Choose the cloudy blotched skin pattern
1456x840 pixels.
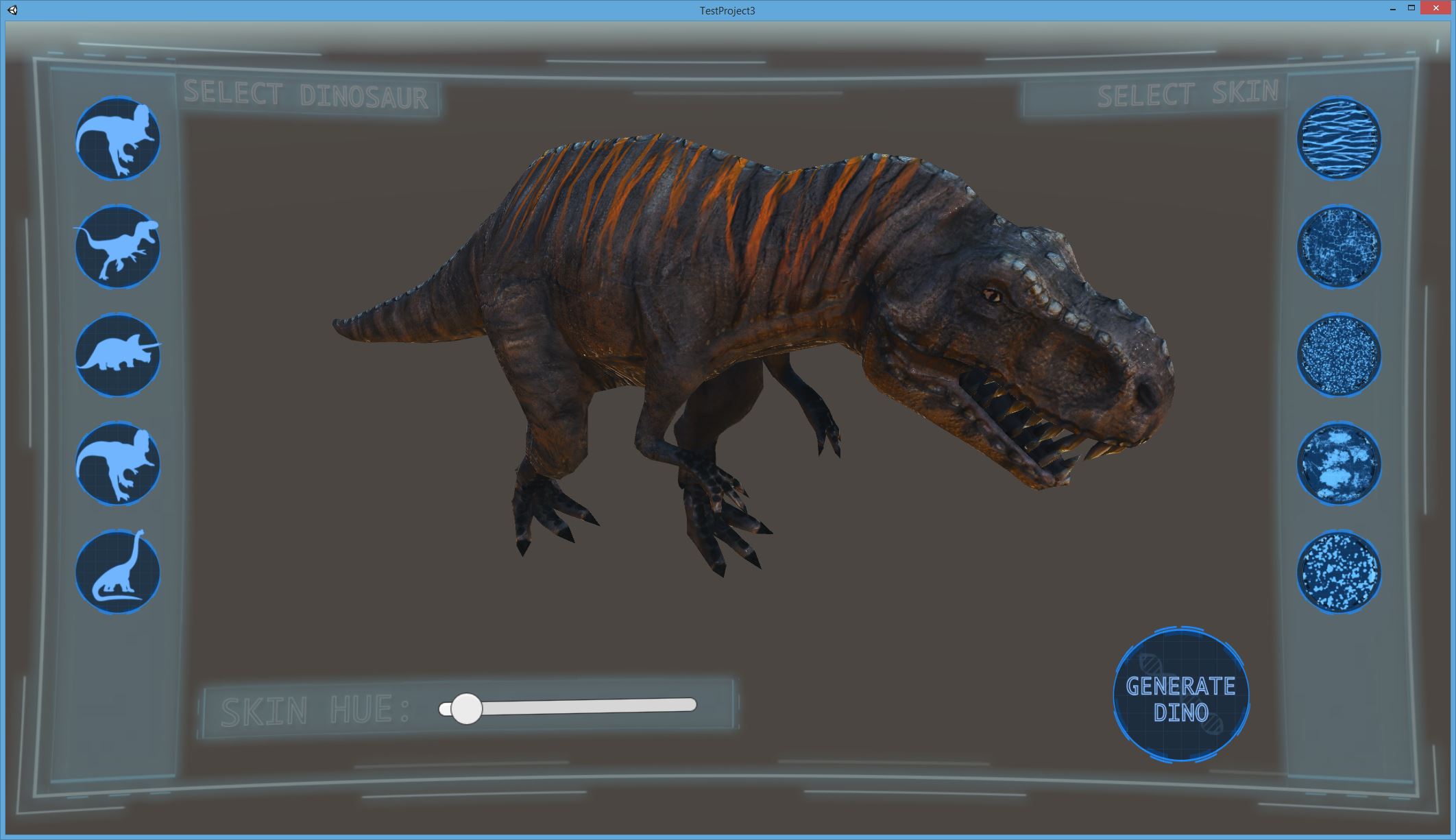[1338, 464]
